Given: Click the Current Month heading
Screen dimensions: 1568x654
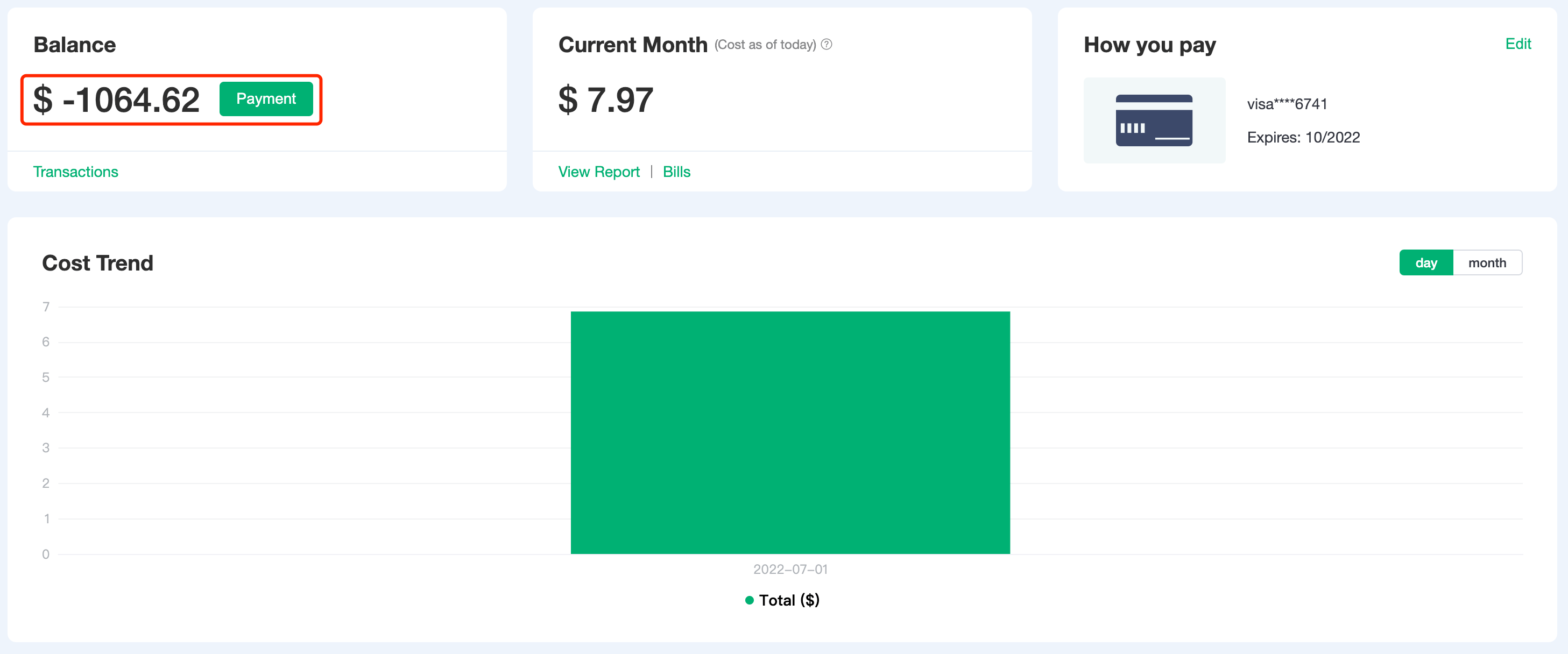Looking at the screenshot, I should pyautogui.click(x=632, y=45).
